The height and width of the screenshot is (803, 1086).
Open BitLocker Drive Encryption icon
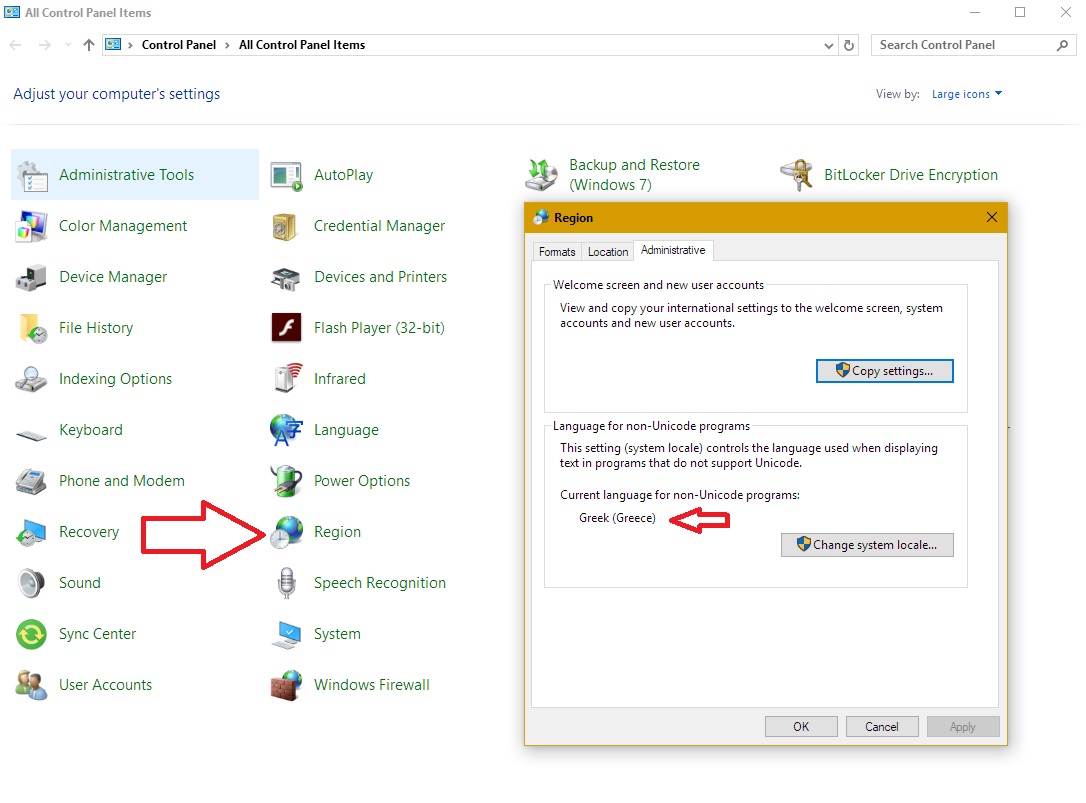(796, 175)
